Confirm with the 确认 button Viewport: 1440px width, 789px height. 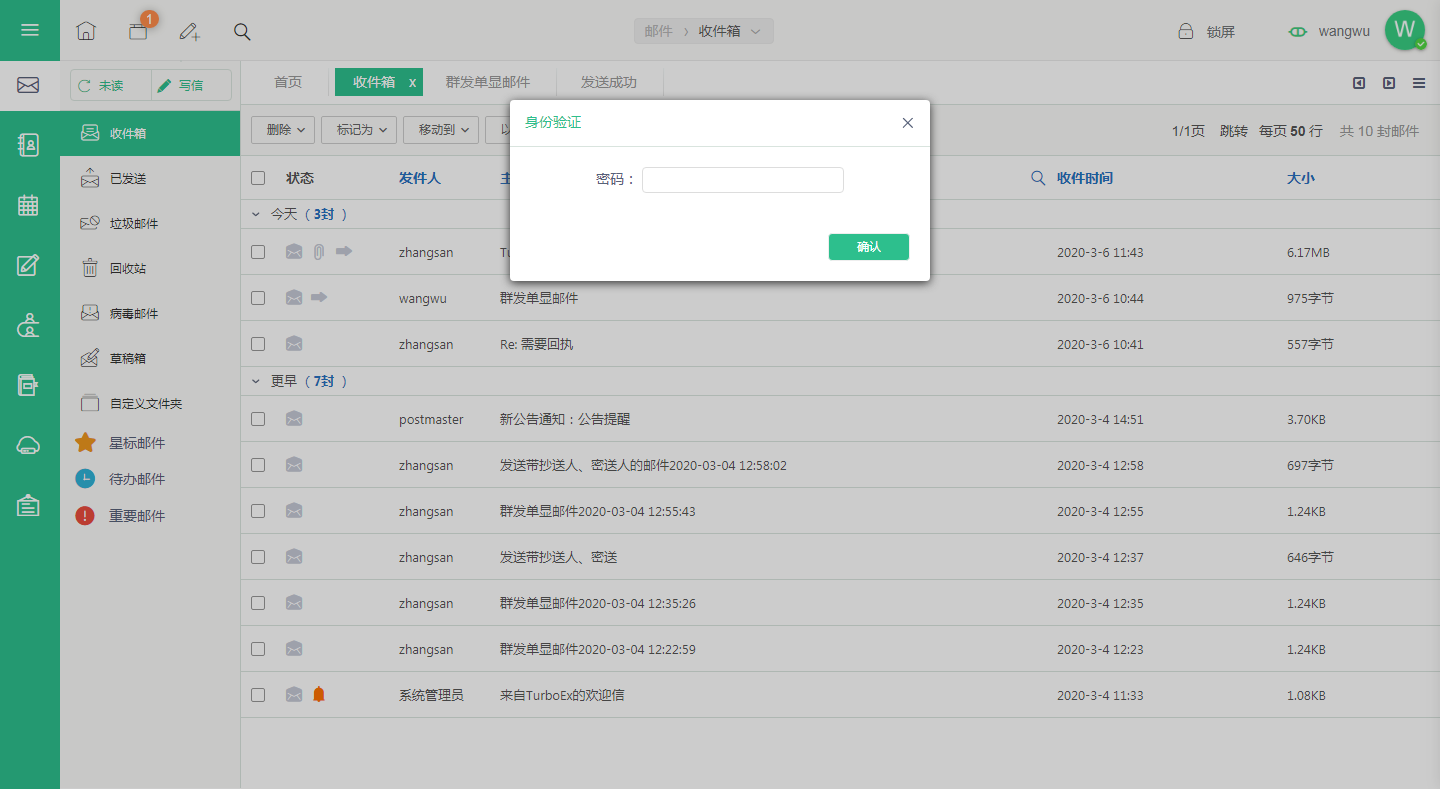point(869,247)
